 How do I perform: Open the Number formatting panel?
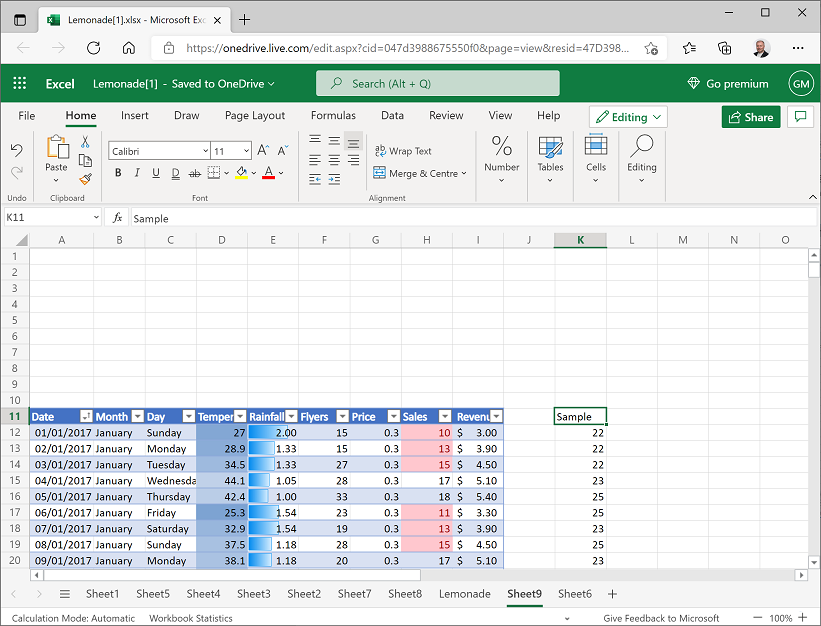(501, 155)
